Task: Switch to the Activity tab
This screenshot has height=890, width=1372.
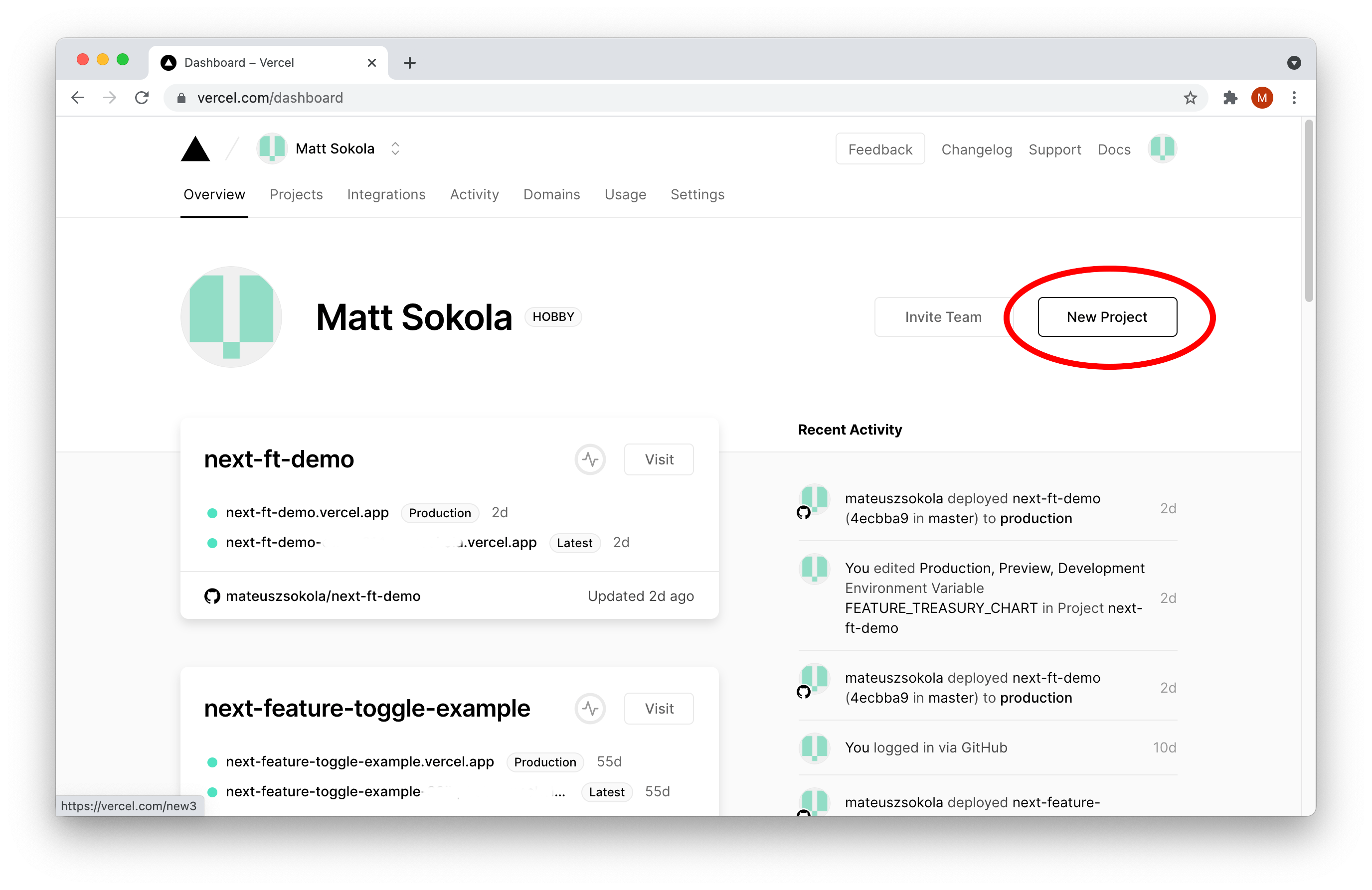Action: pyautogui.click(x=474, y=195)
